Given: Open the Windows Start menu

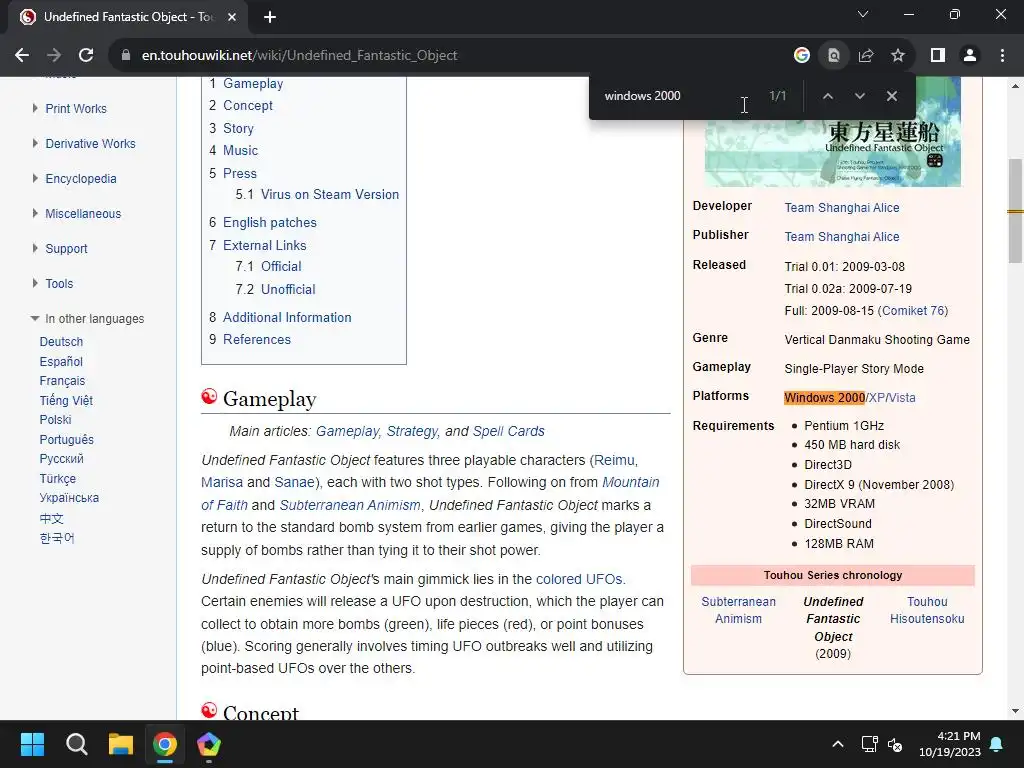Looking at the screenshot, I should click(32, 744).
